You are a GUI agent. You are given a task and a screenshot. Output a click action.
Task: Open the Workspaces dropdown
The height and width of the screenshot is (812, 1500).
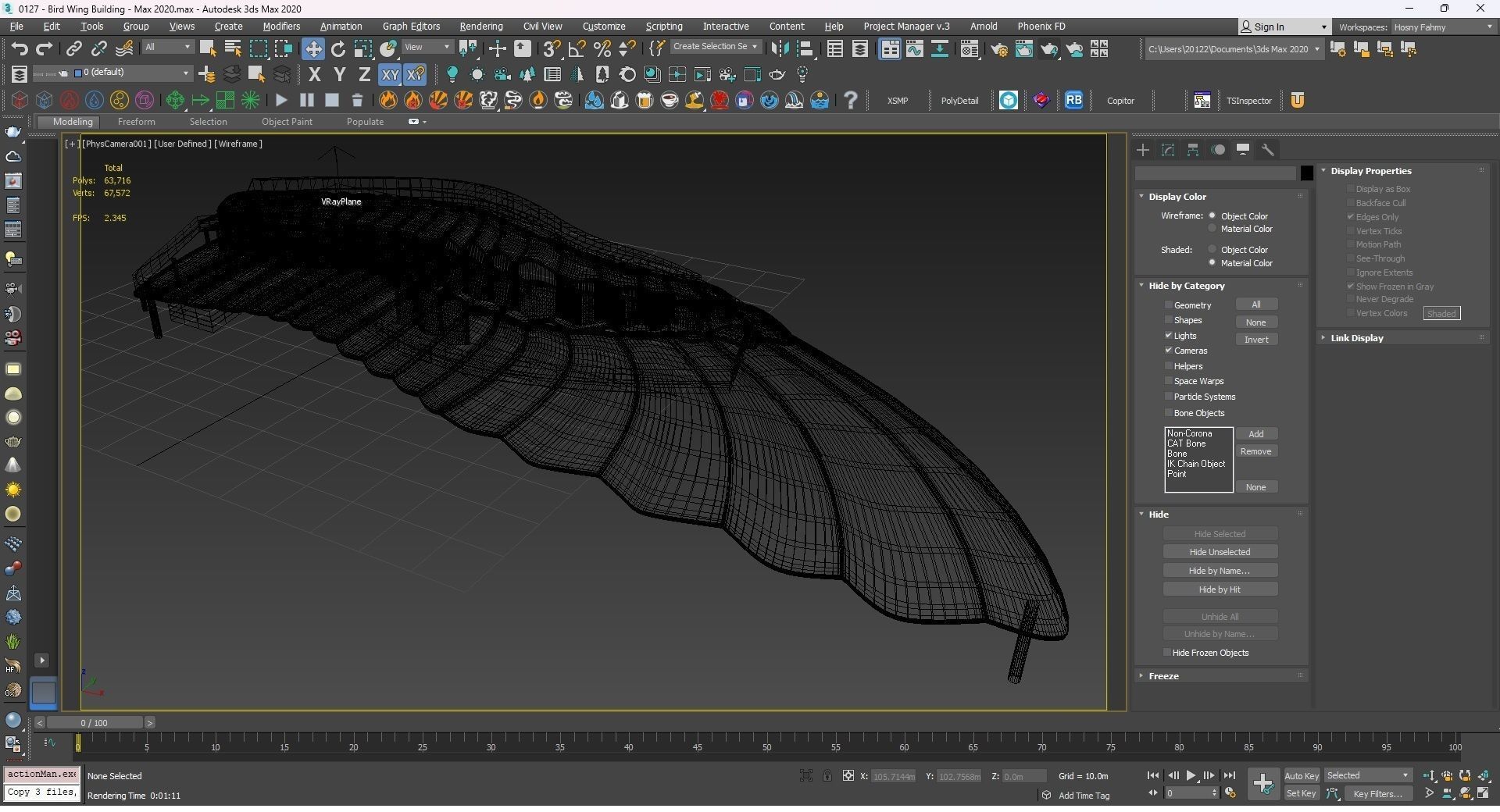point(1442,27)
